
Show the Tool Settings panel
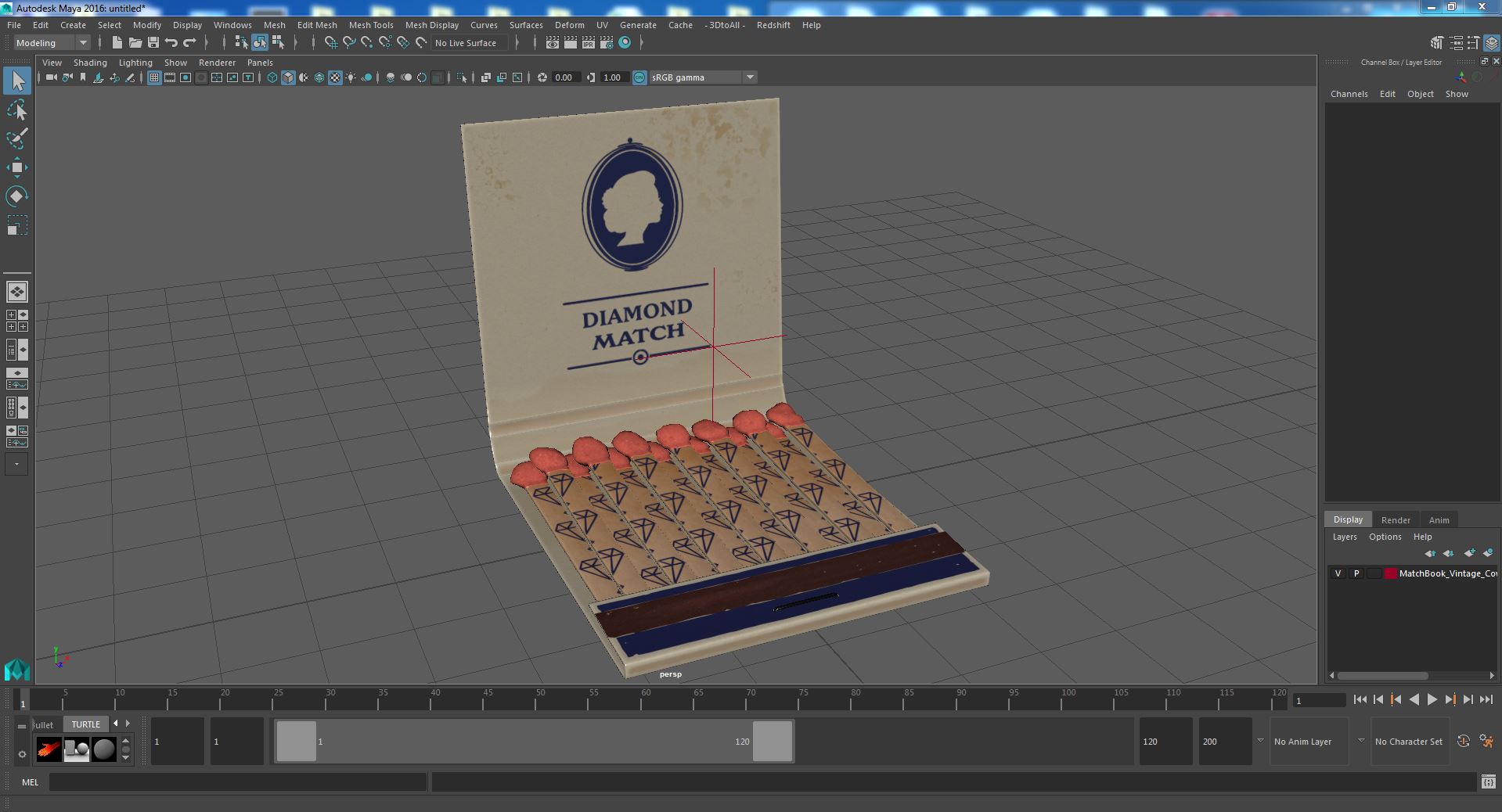point(1474,43)
